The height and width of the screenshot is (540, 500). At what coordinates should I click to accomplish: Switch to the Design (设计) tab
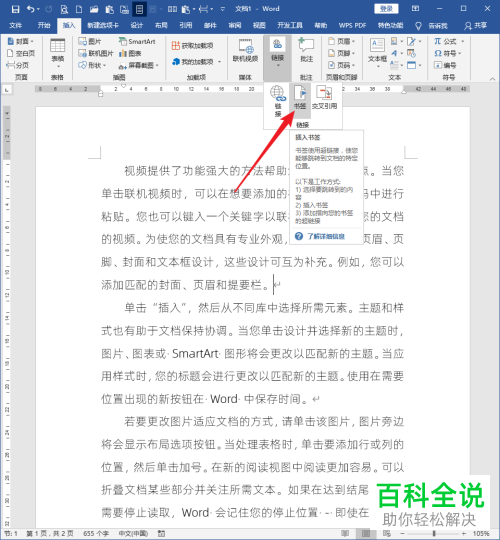pyautogui.click(x=137, y=25)
